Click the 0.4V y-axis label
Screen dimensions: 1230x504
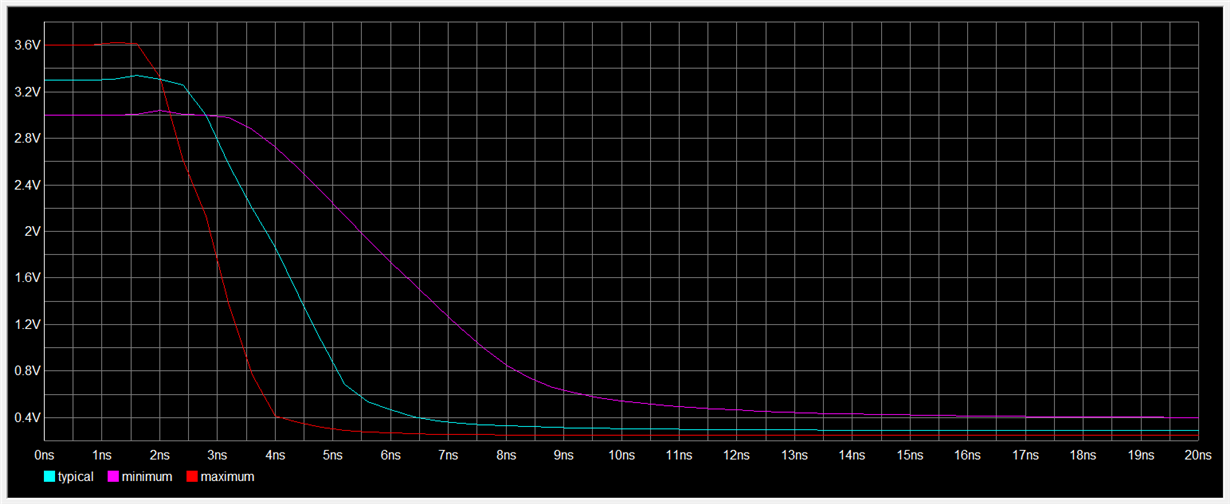tap(27, 417)
